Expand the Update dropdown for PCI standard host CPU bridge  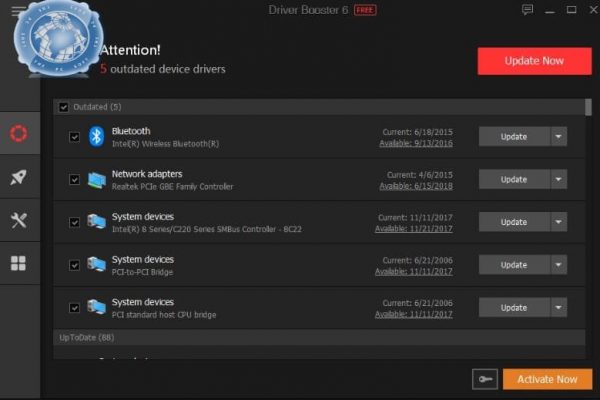(559, 307)
